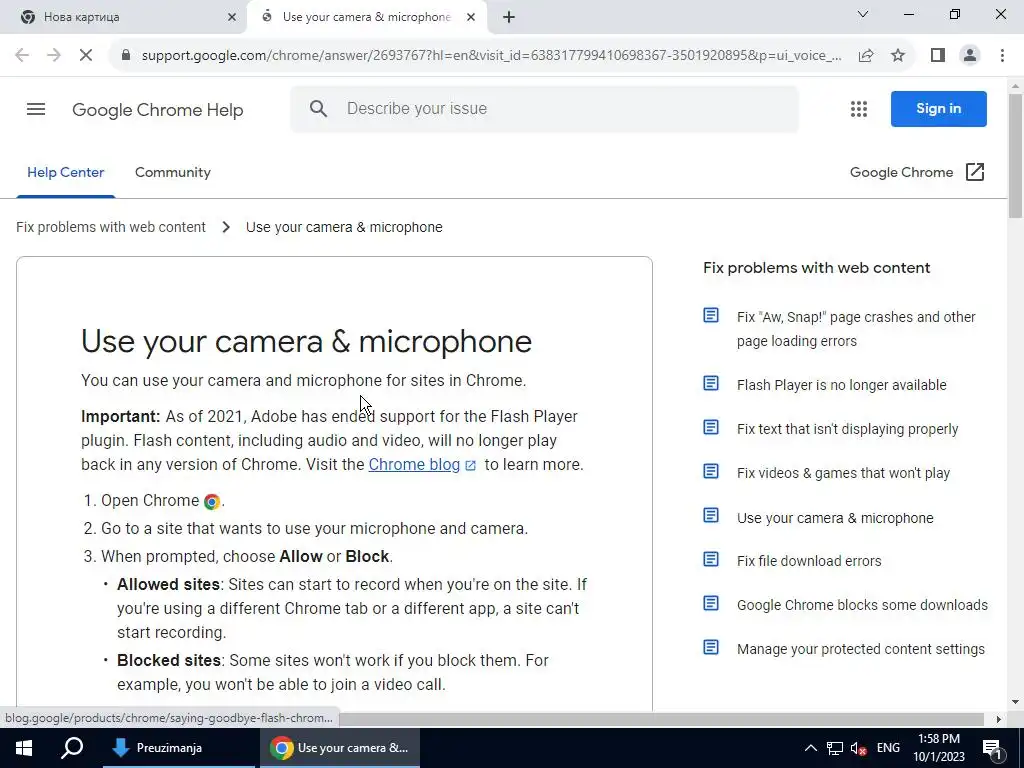Click the search magnifier icon

[318, 108]
